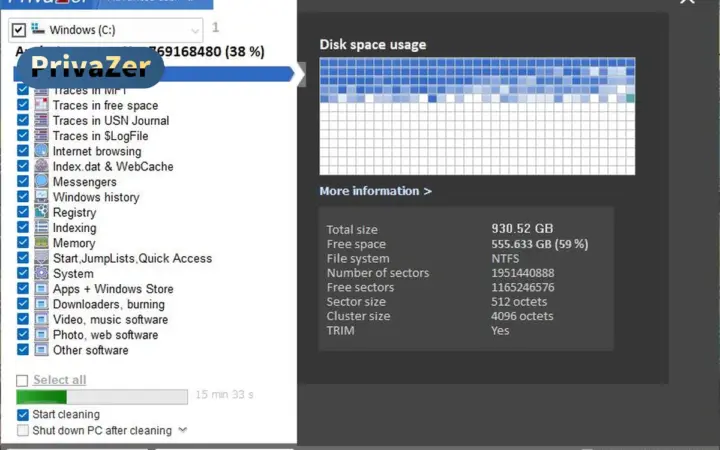Expand the shut down options arrow
Screen dimensions: 720x450
(183, 430)
